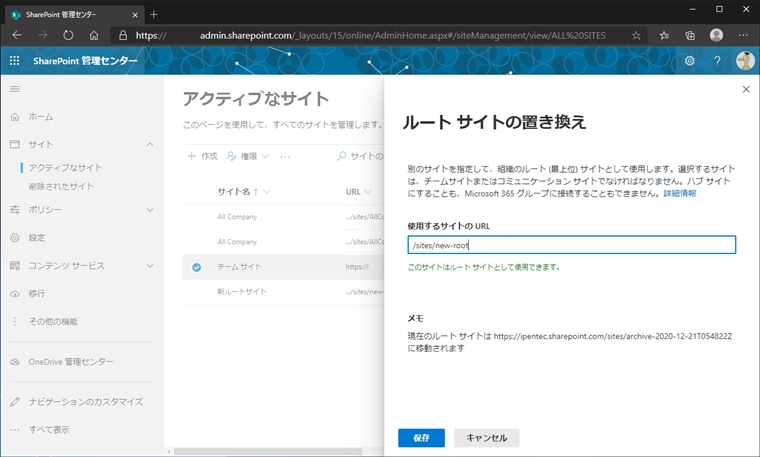
Task: Open OneDrive 管理センター link
Action: (71, 362)
